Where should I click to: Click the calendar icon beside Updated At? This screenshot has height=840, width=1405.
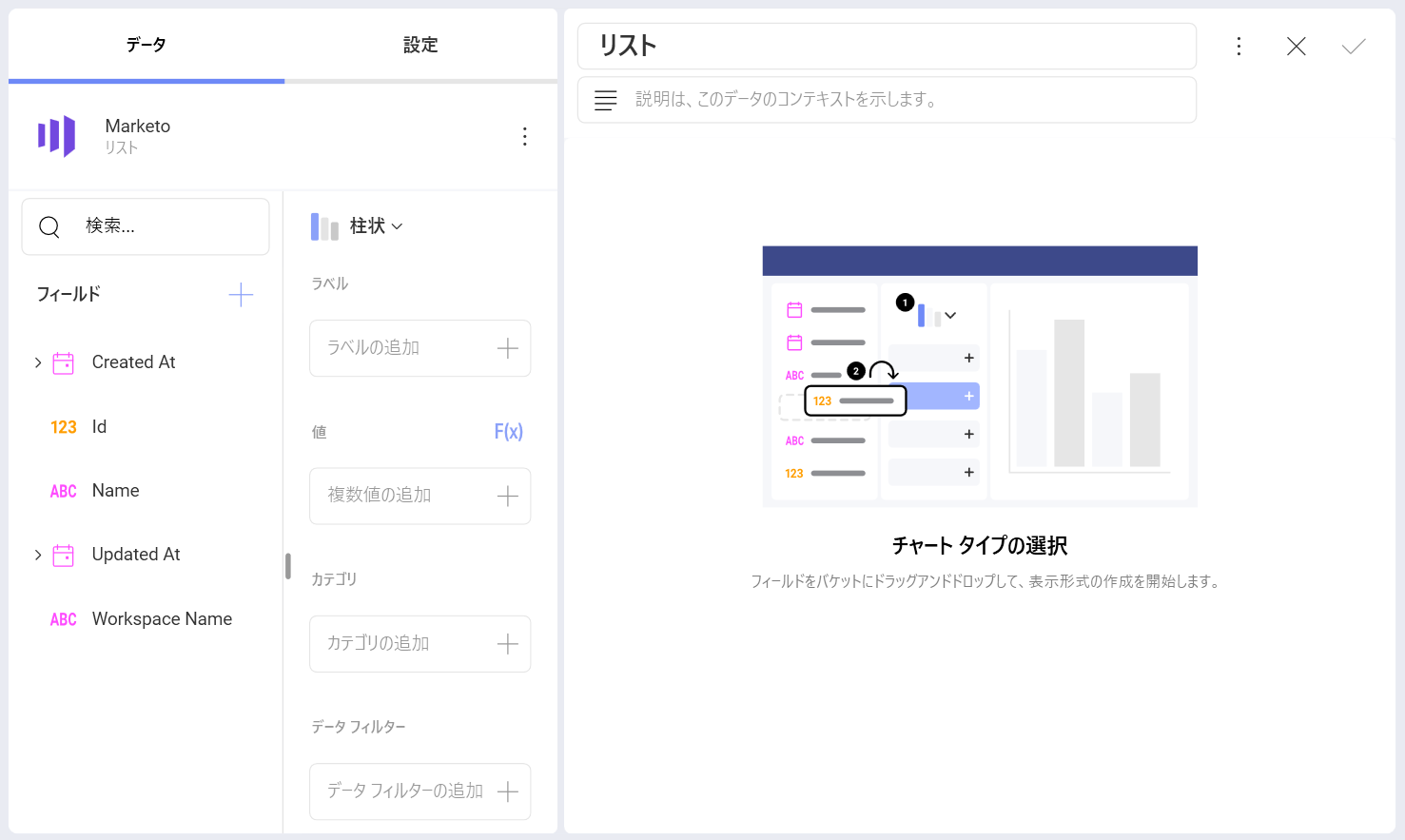[64, 555]
